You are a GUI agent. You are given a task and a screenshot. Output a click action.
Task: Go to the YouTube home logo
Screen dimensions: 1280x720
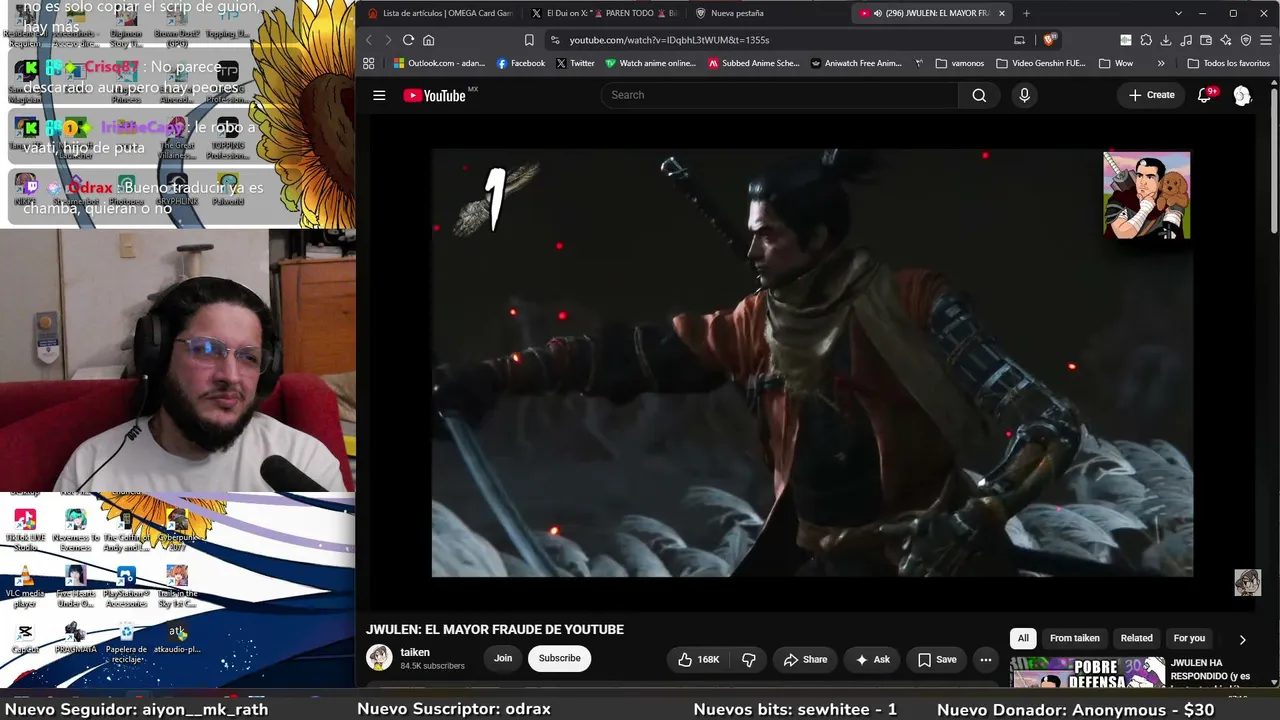[x=435, y=95]
